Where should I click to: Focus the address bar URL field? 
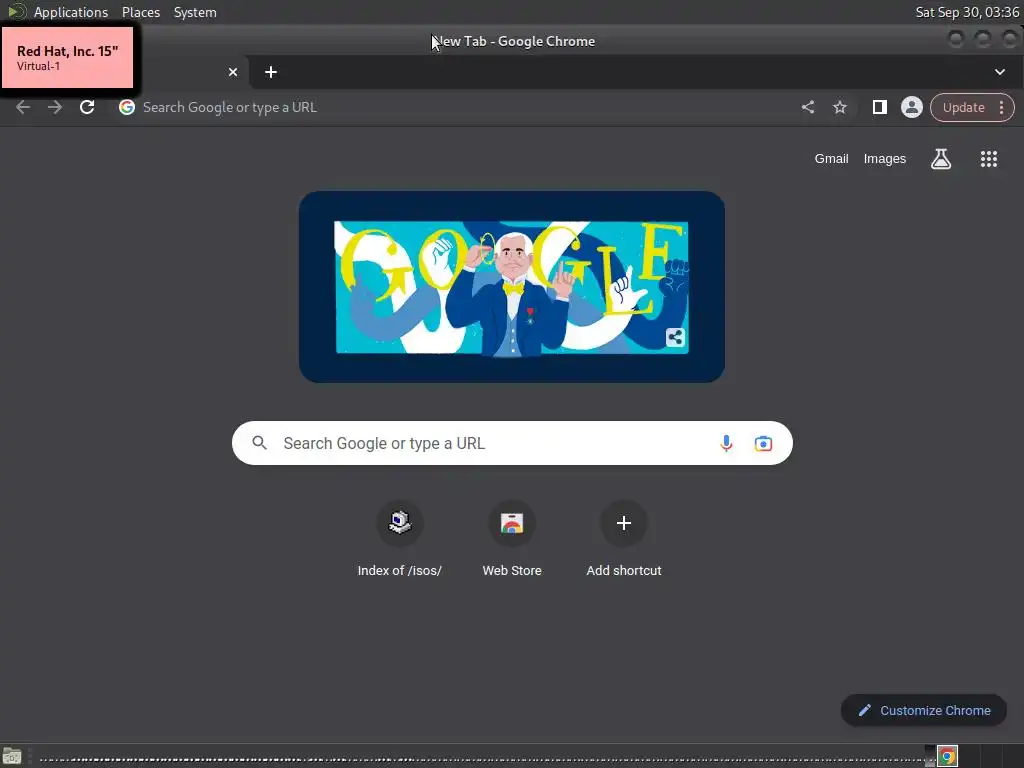point(457,107)
